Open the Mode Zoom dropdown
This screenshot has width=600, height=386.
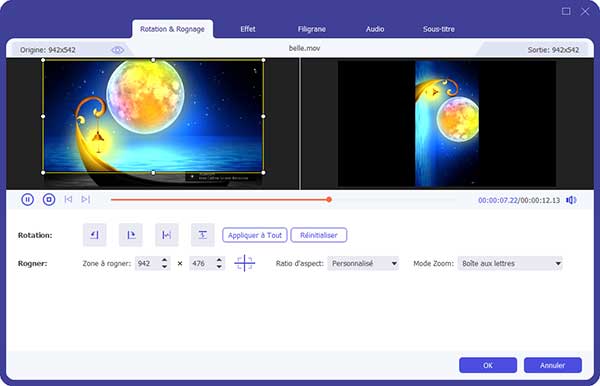click(510, 264)
